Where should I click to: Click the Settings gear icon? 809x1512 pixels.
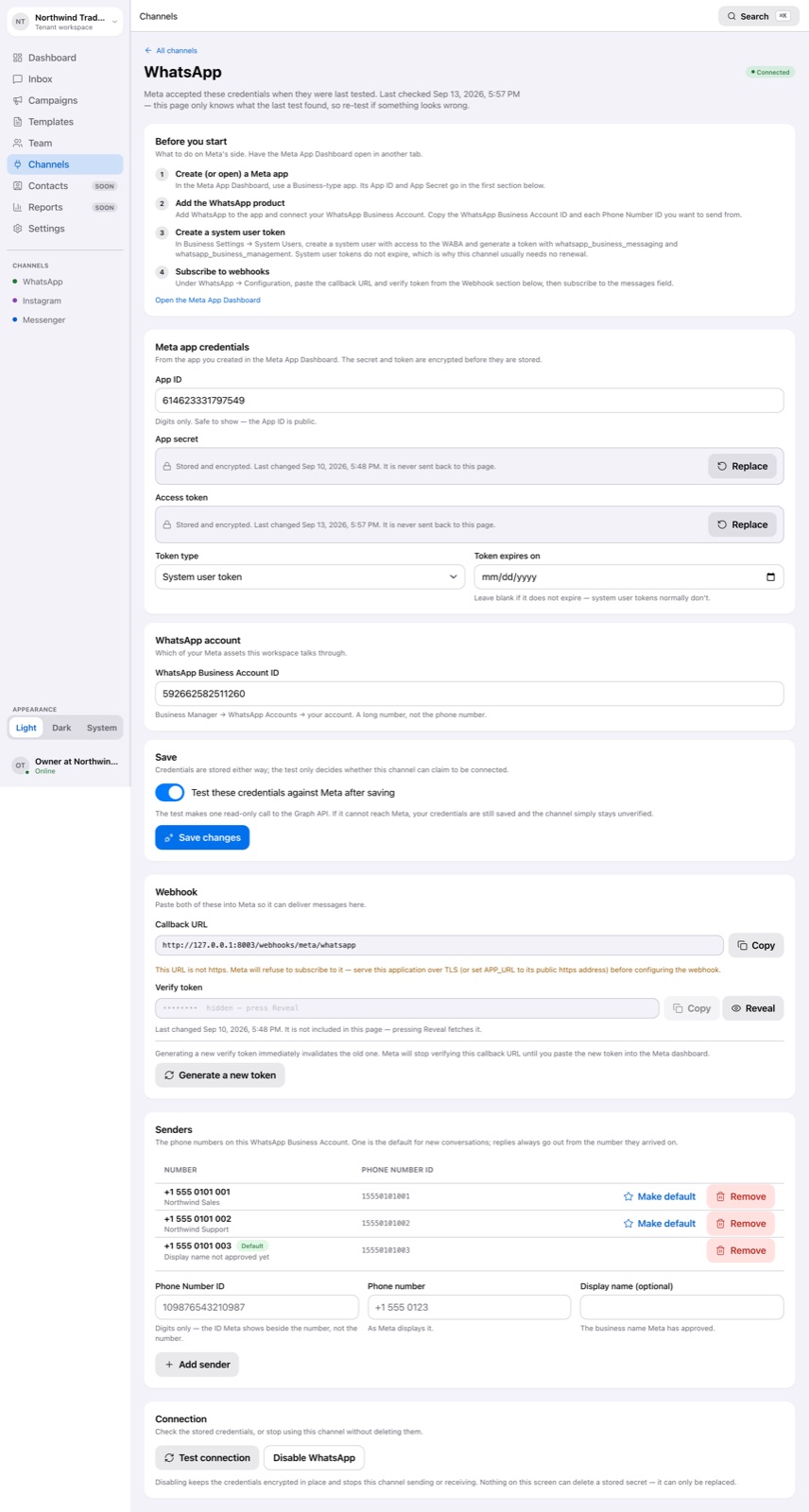point(18,229)
